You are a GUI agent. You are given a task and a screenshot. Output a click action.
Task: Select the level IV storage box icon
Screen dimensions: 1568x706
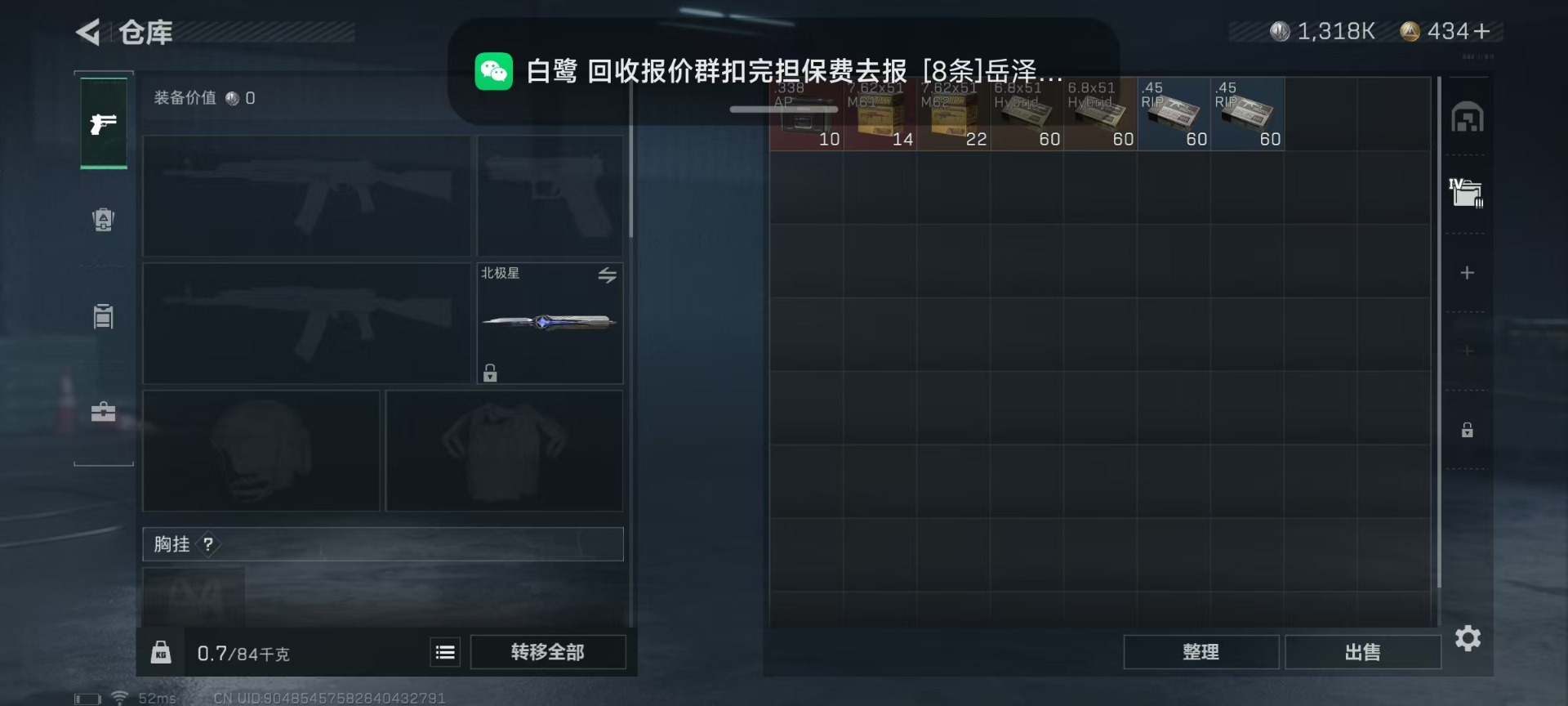[x=1467, y=193]
